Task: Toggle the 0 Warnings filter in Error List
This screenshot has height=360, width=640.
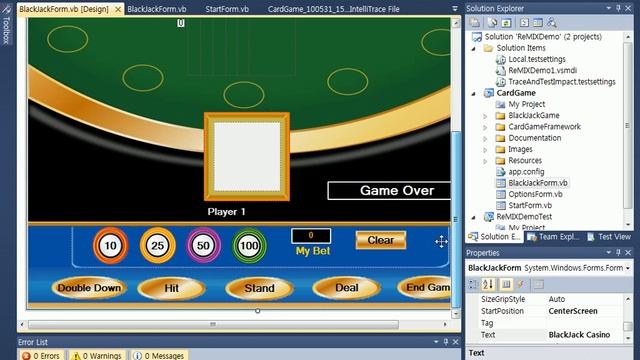Action: click(x=97, y=356)
